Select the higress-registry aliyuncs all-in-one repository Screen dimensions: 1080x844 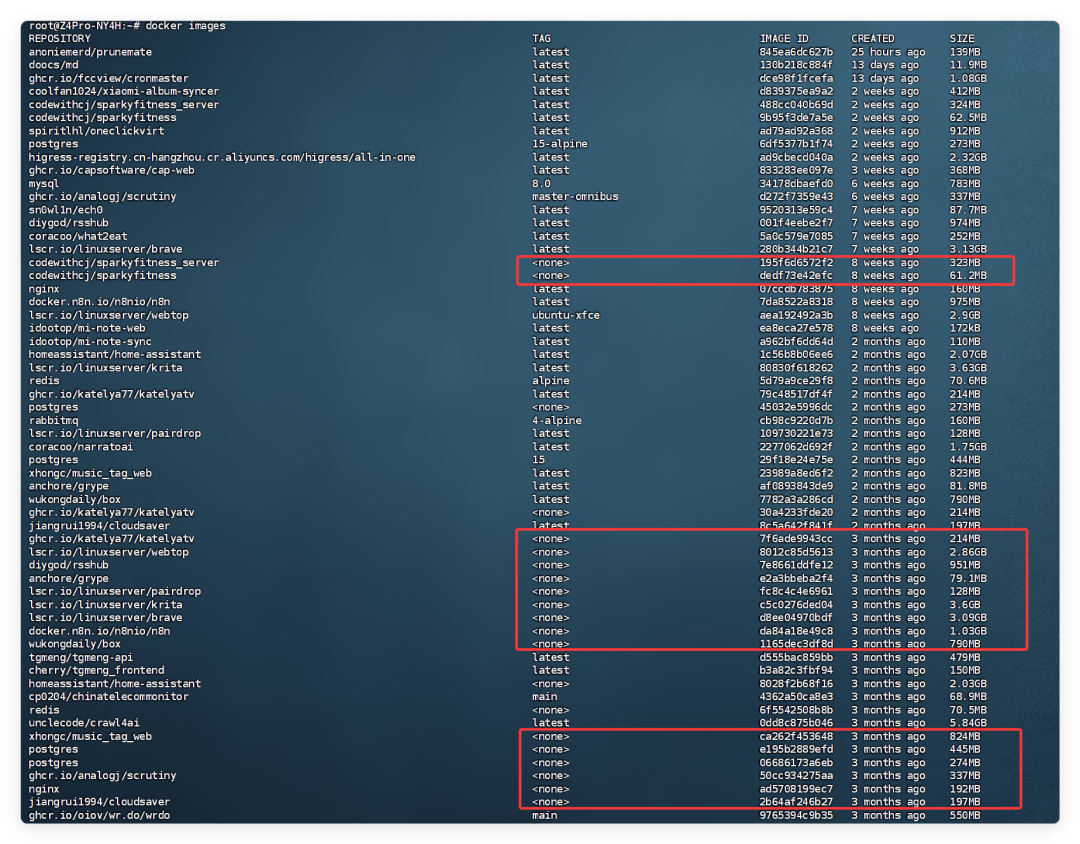tap(222, 157)
